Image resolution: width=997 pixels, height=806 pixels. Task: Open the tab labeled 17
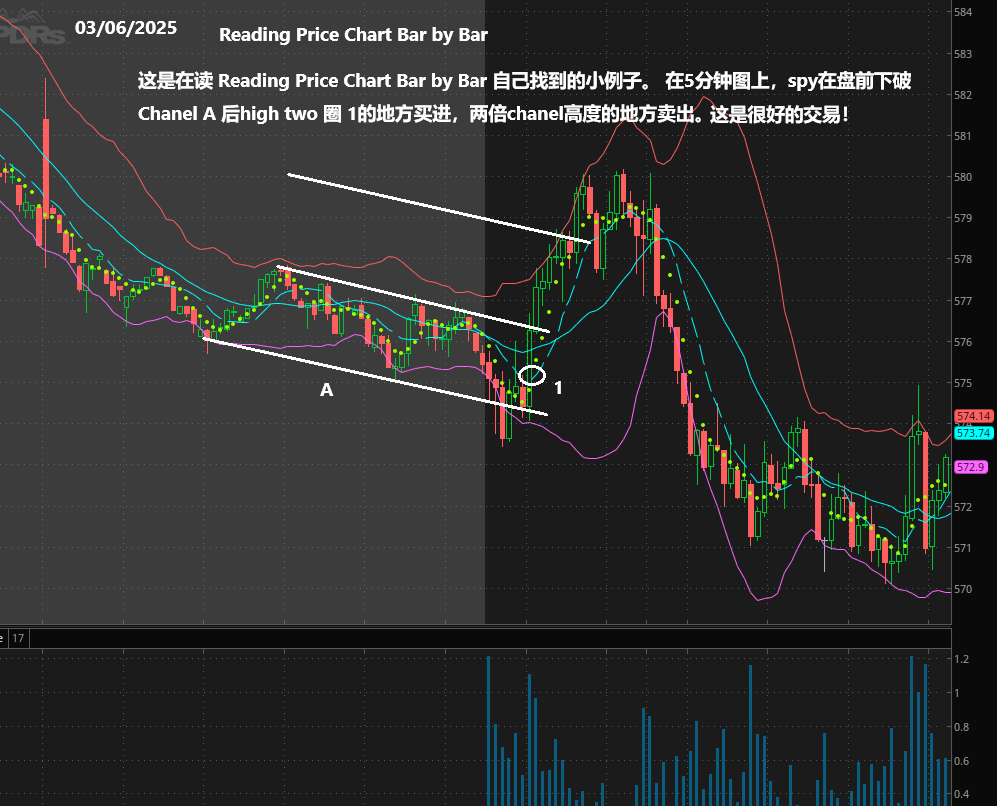(19, 637)
